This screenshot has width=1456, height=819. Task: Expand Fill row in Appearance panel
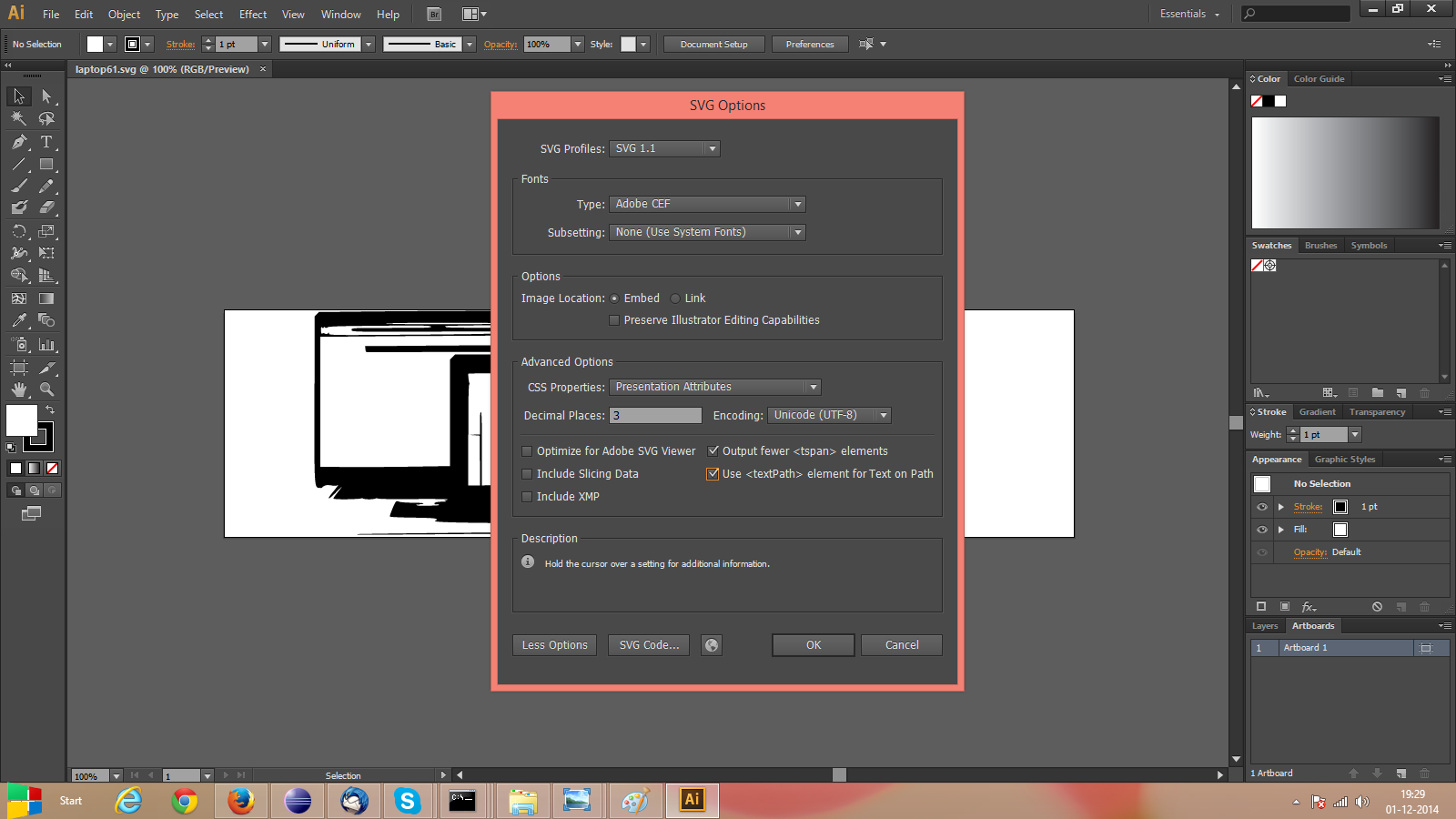(x=1281, y=530)
